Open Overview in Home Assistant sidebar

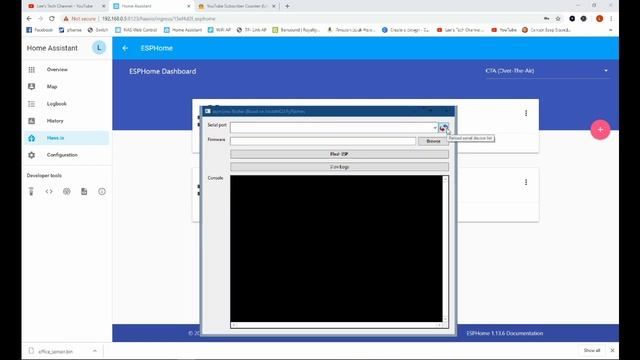tap(66, 69)
